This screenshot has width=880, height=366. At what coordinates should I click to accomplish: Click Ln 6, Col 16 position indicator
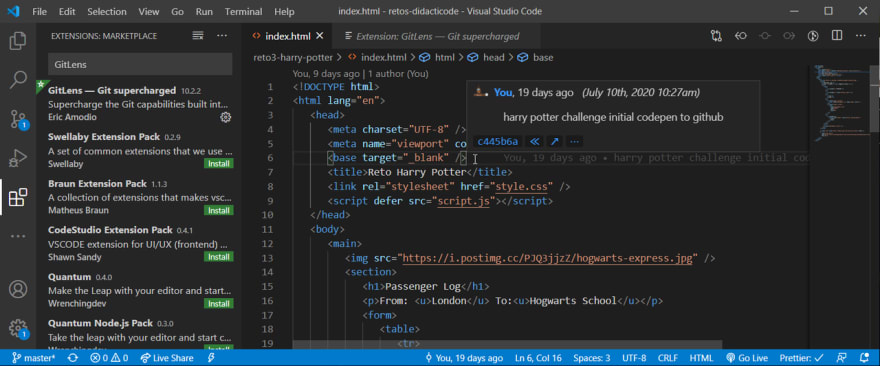538,358
